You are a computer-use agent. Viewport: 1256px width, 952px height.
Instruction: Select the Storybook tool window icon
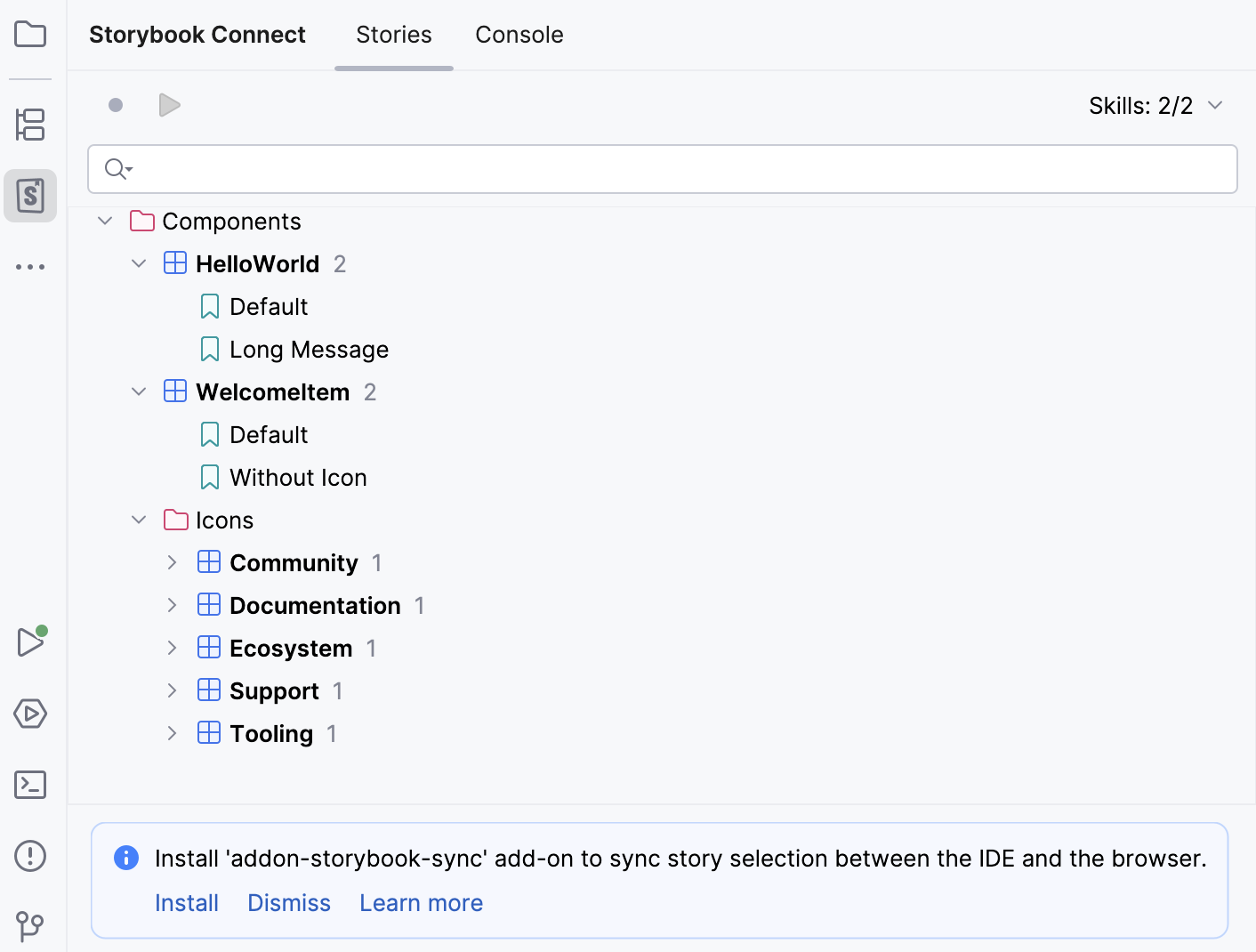[30, 196]
